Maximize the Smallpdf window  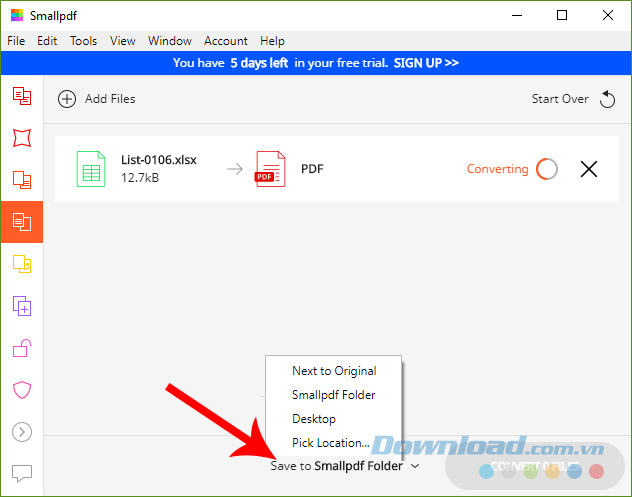point(562,15)
